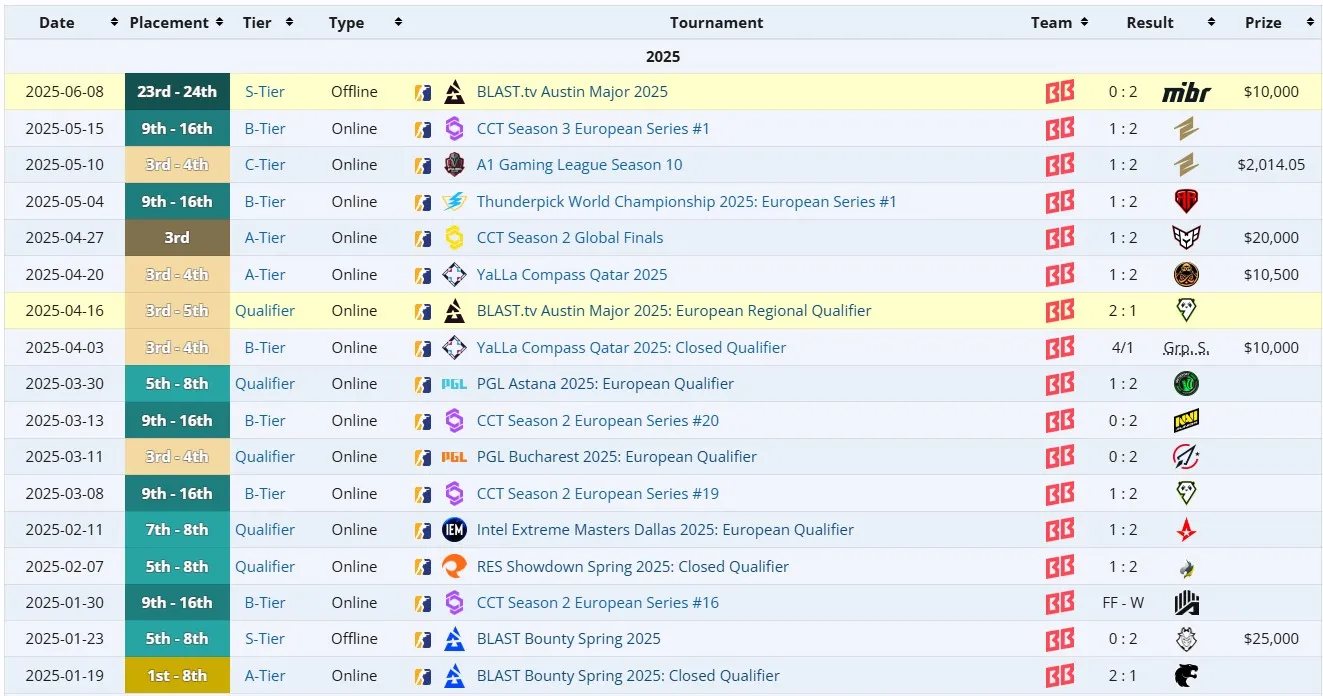This screenshot has height=696, width=1323.
Task: Click the opponent logo in the PGL Bucharest row
Action: pos(1186,457)
